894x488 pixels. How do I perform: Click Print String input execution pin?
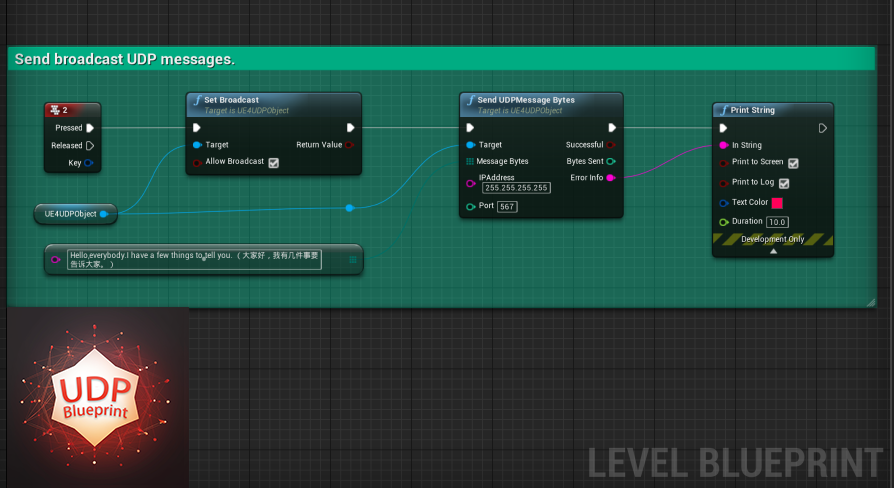(x=723, y=128)
